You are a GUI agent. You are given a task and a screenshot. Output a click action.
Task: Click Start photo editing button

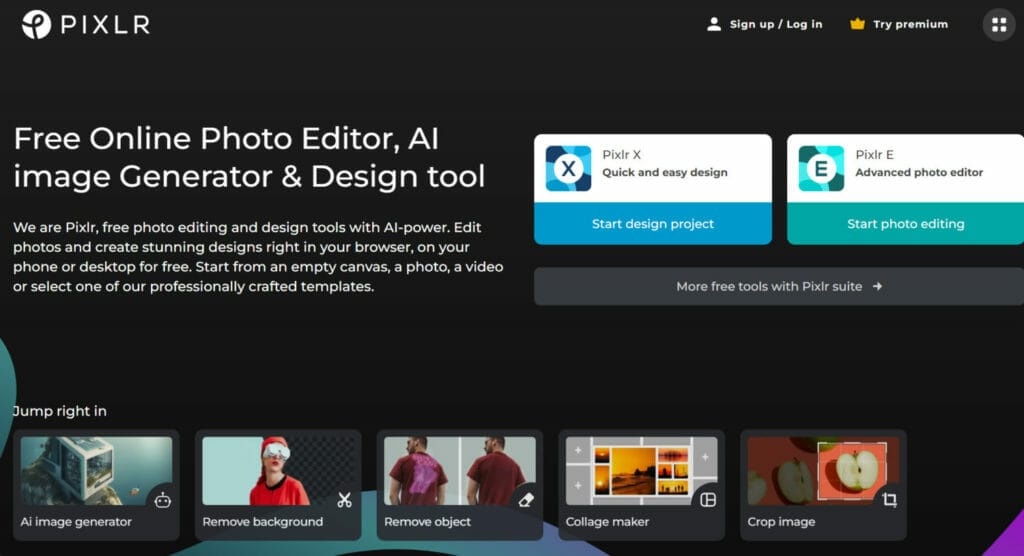(x=906, y=223)
